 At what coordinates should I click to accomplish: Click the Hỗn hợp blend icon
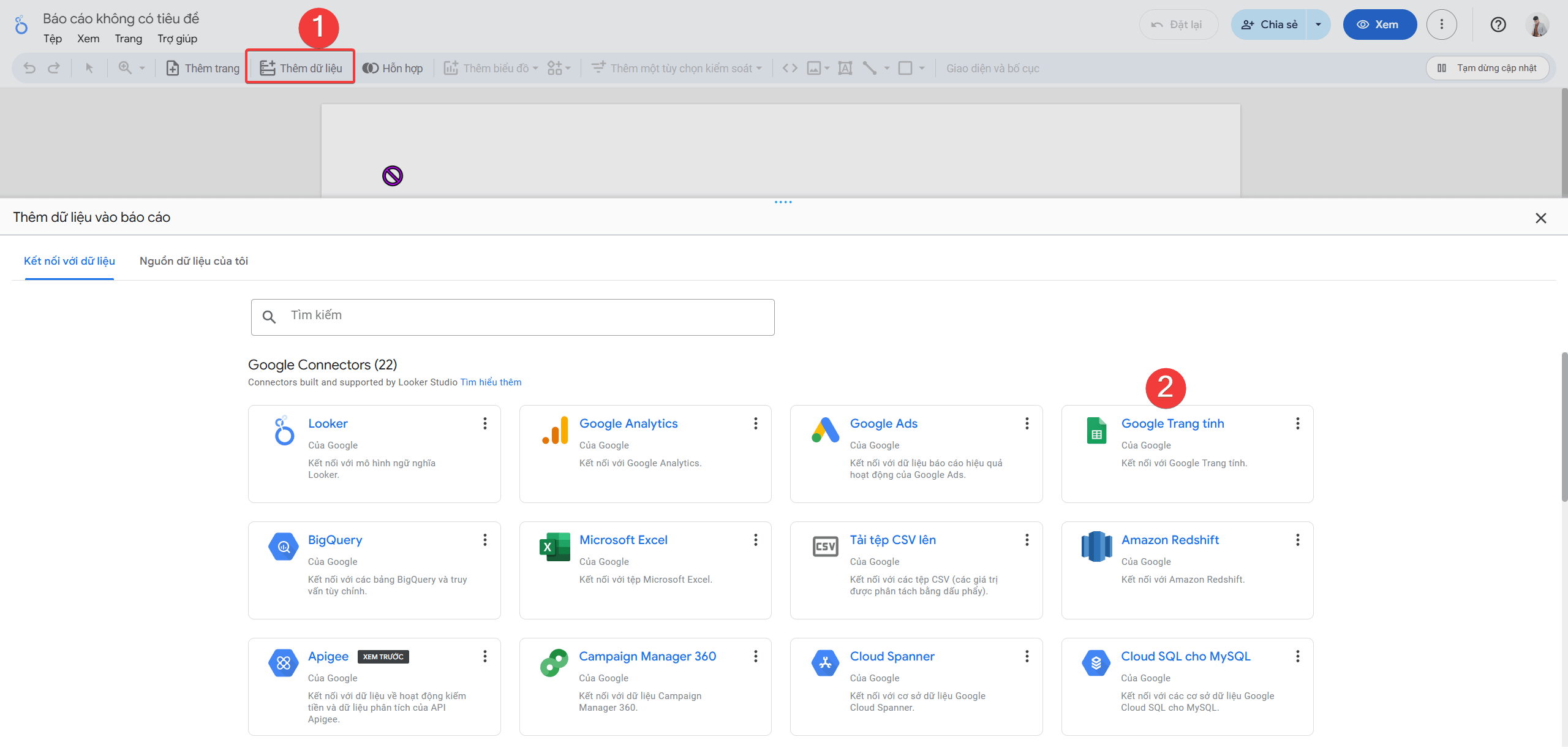click(370, 68)
